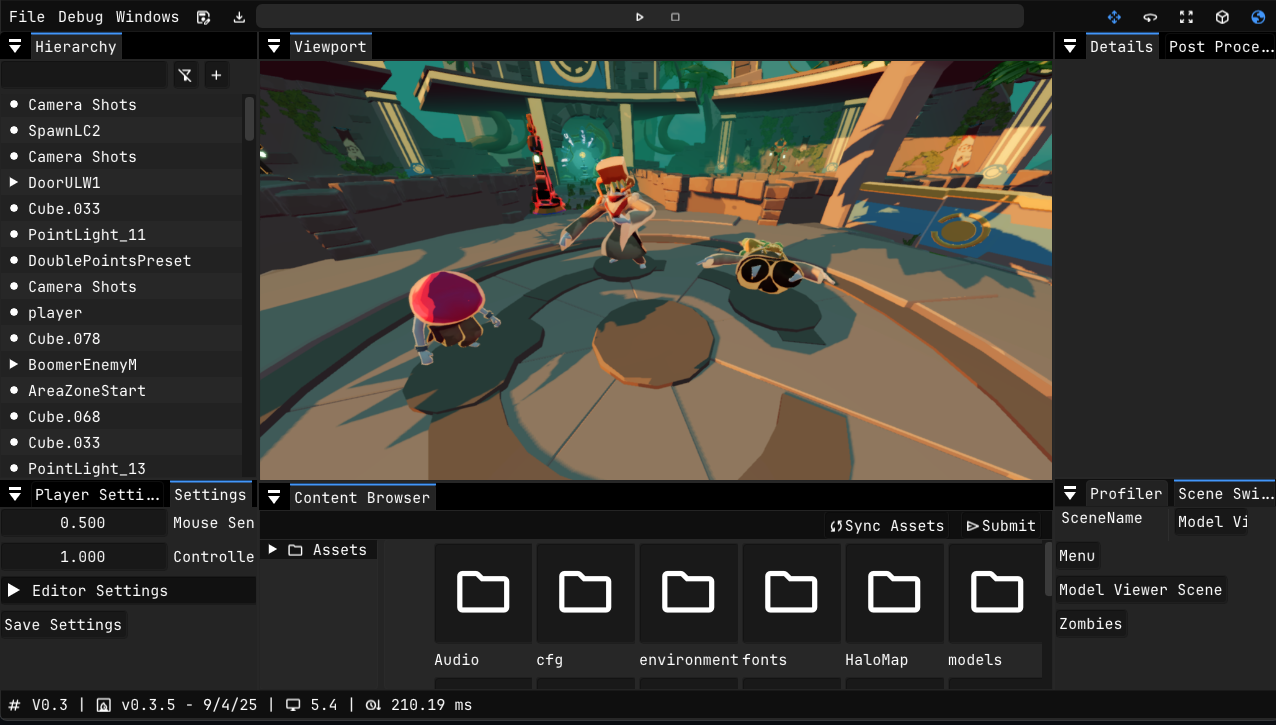This screenshot has height=725, width=1276.
Task: Click the play button in the top toolbar
Action: point(639,17)
